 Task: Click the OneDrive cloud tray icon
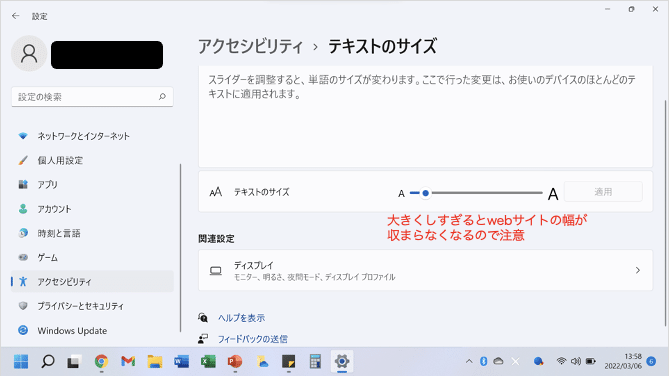coord(498,361)
